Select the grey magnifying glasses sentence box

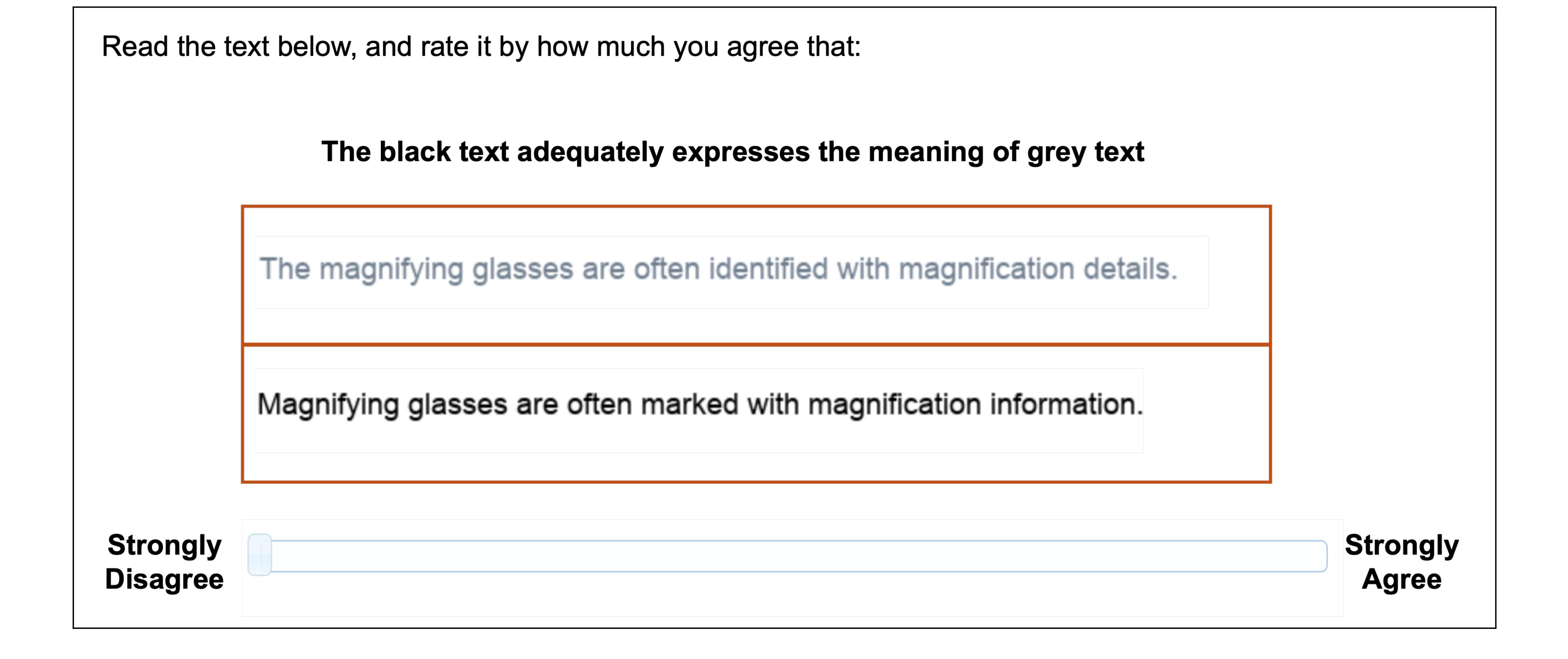click(732, 272)
